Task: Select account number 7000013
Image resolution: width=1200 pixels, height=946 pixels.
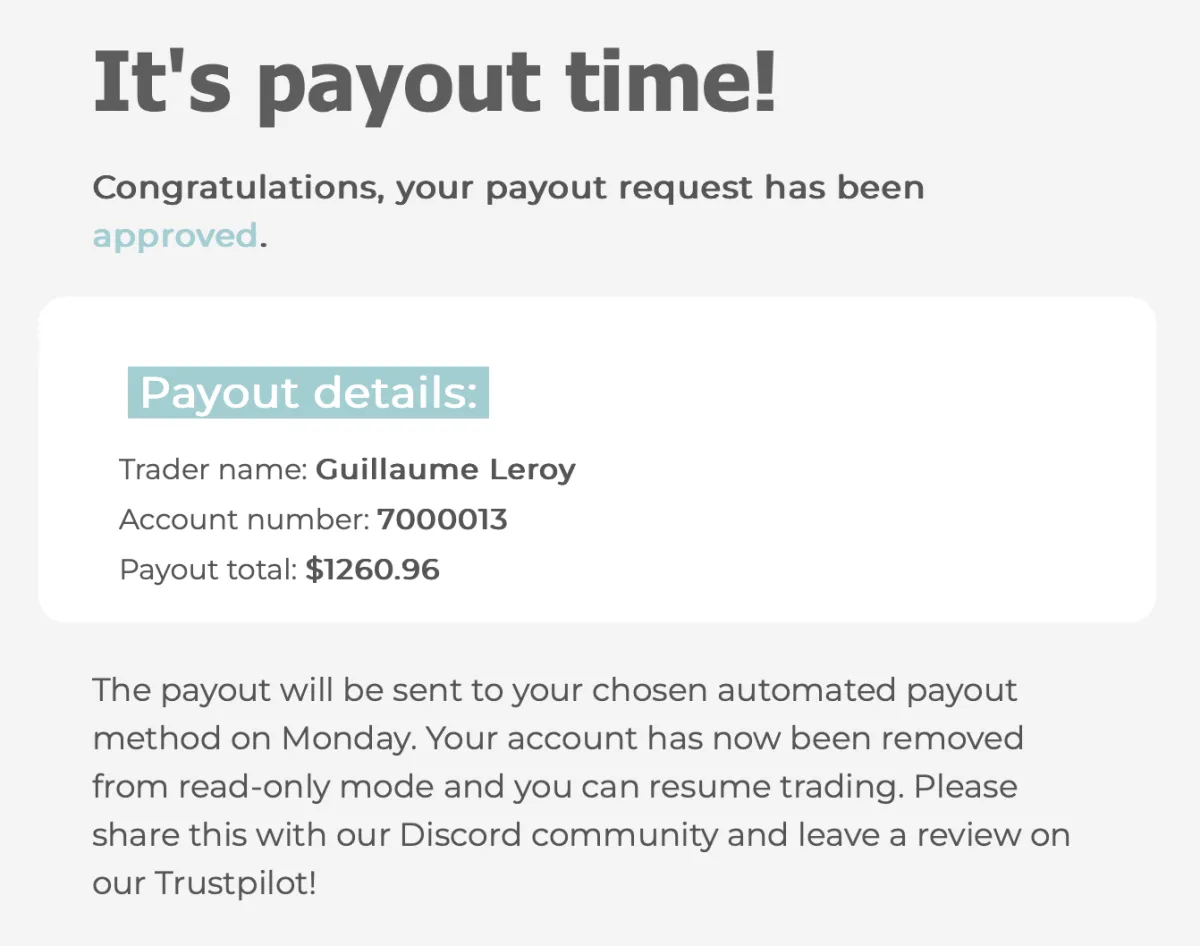Action: (442, 520)
